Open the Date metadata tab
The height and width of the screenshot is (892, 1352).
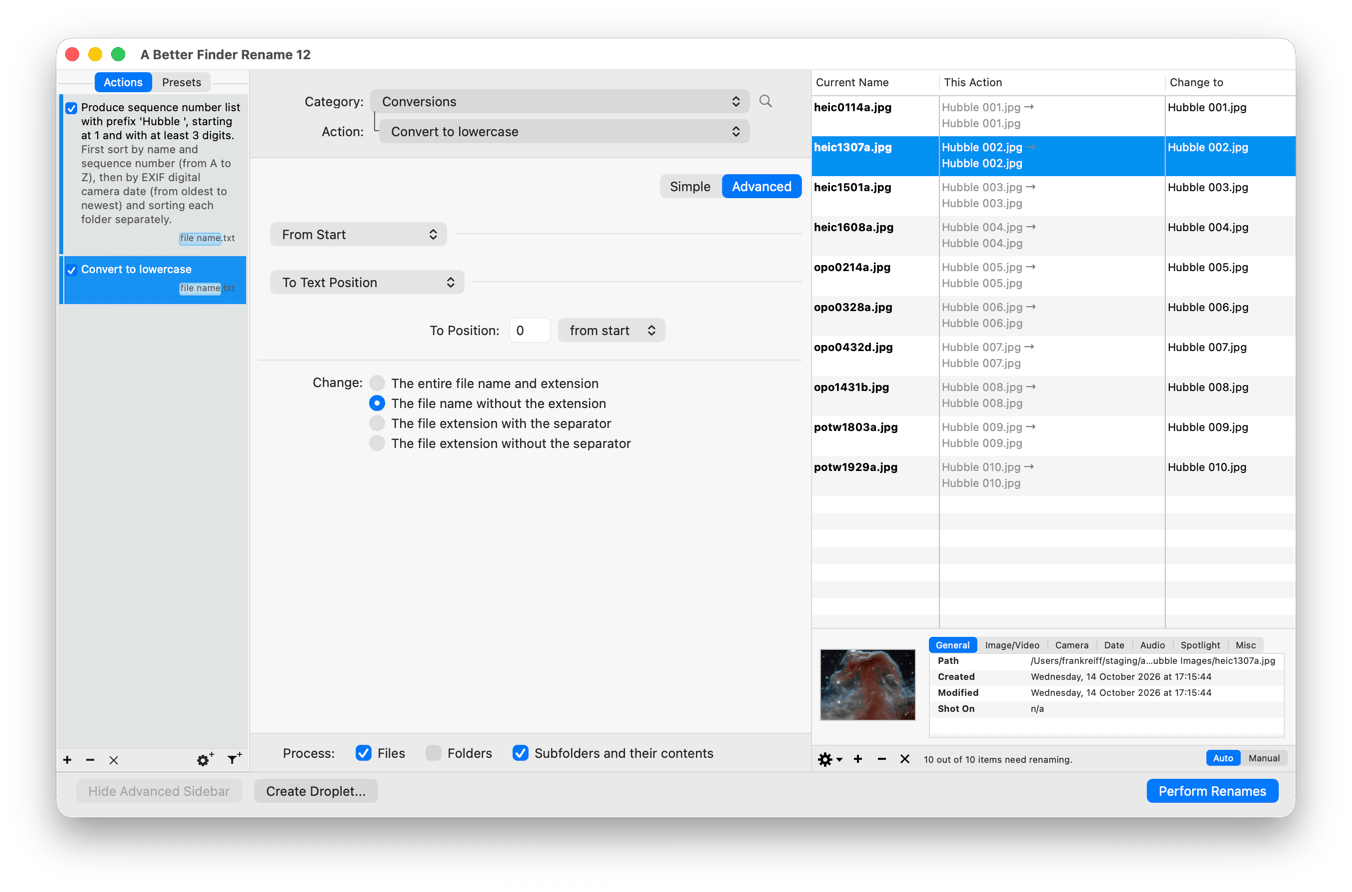1114,645
